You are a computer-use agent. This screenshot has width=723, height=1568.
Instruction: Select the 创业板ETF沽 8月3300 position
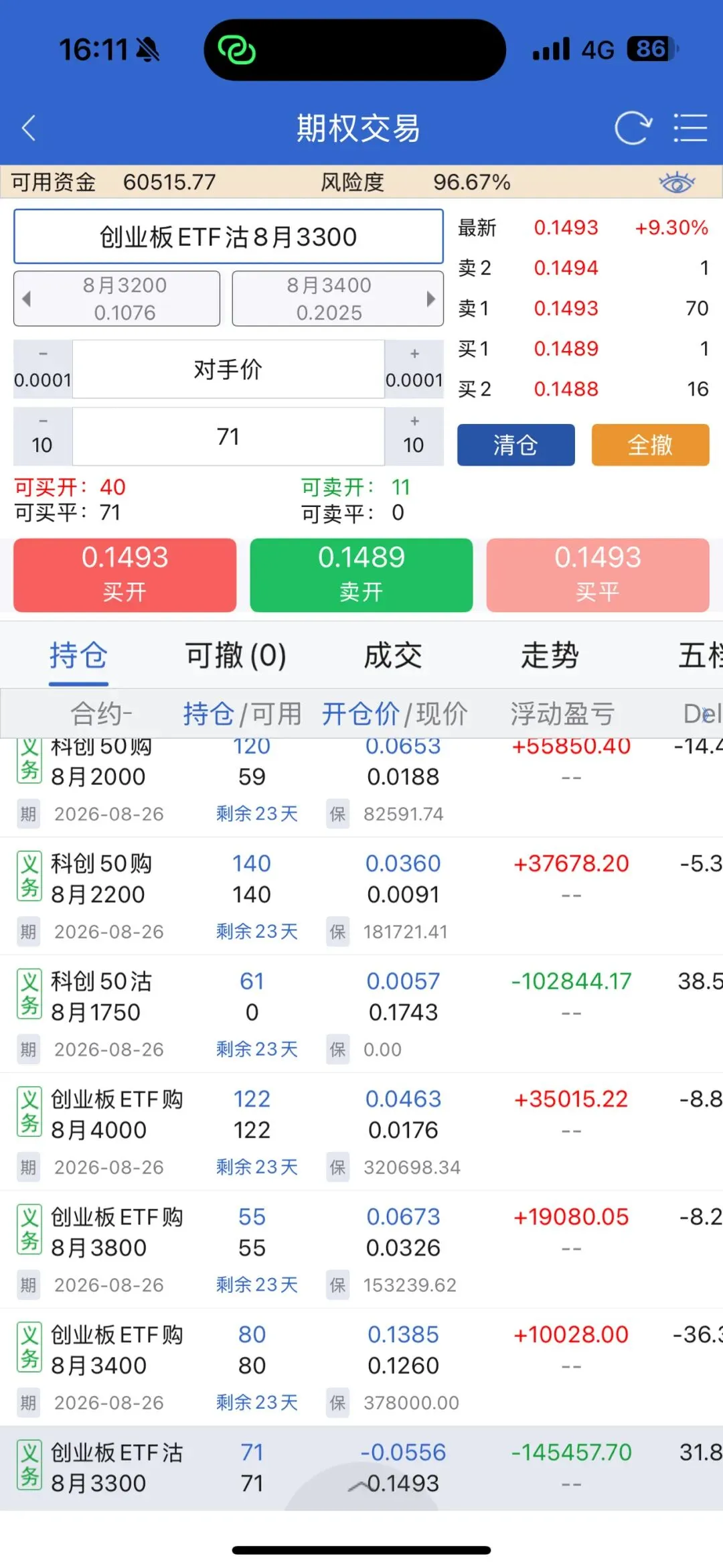pyautogui.click(x=361, y=1468)
